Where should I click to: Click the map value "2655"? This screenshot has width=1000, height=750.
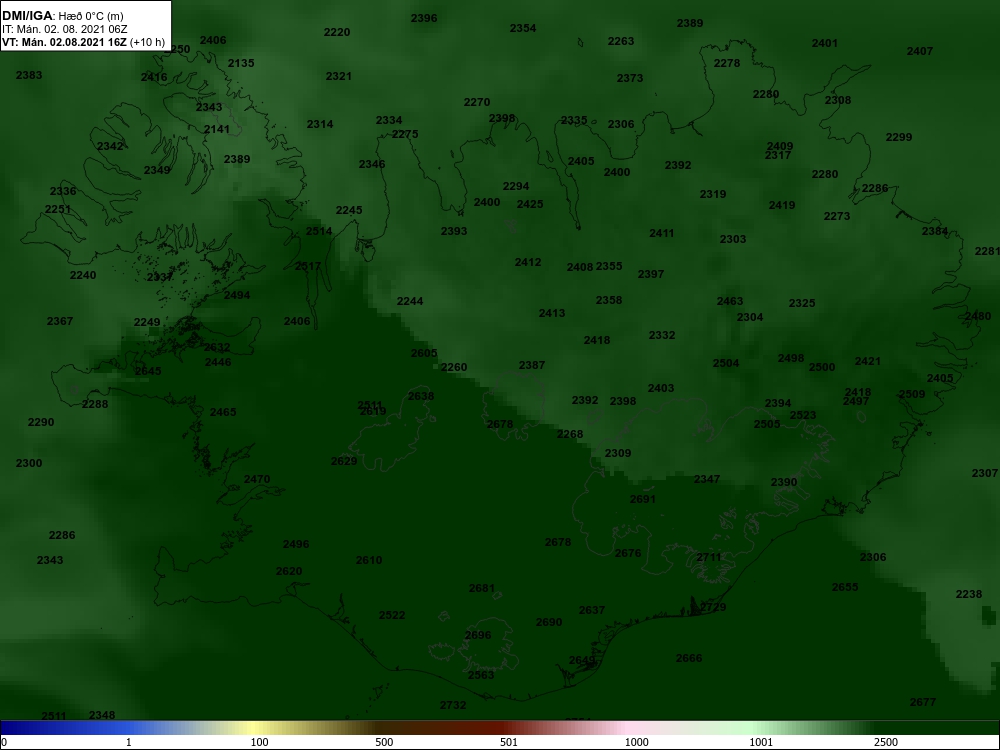pyautogui.click(x=845, y=587)
